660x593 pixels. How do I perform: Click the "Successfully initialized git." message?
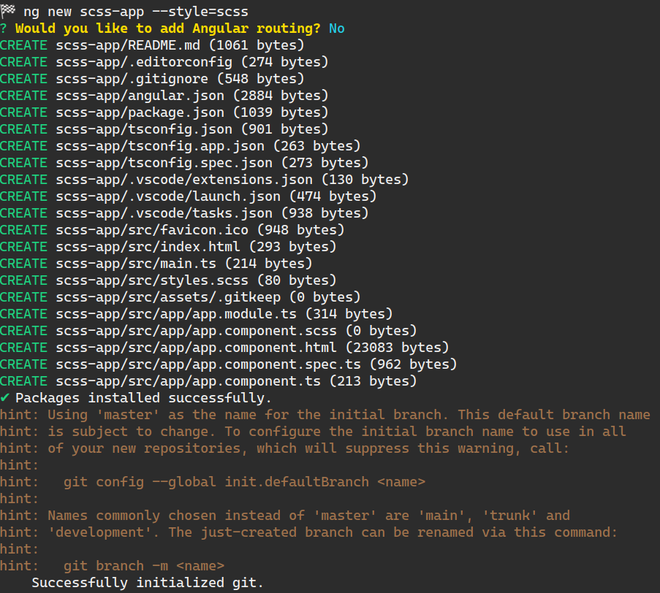click(x=148, y=583)
